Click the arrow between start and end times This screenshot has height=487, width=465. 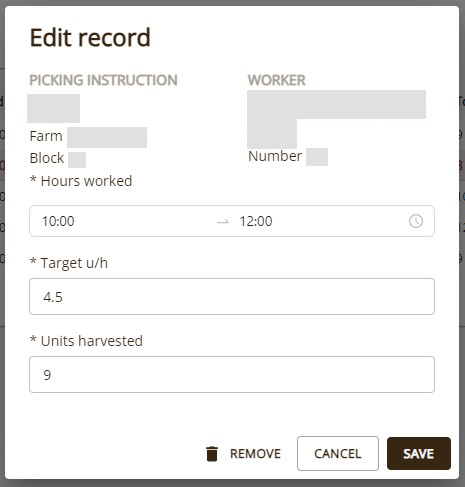(223, 221)
